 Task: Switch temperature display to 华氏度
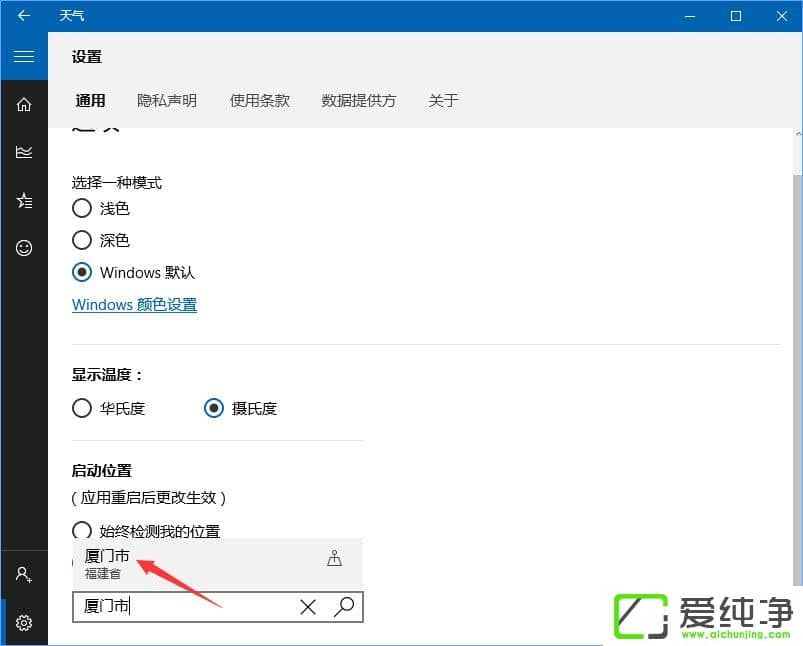pos(81,408)
